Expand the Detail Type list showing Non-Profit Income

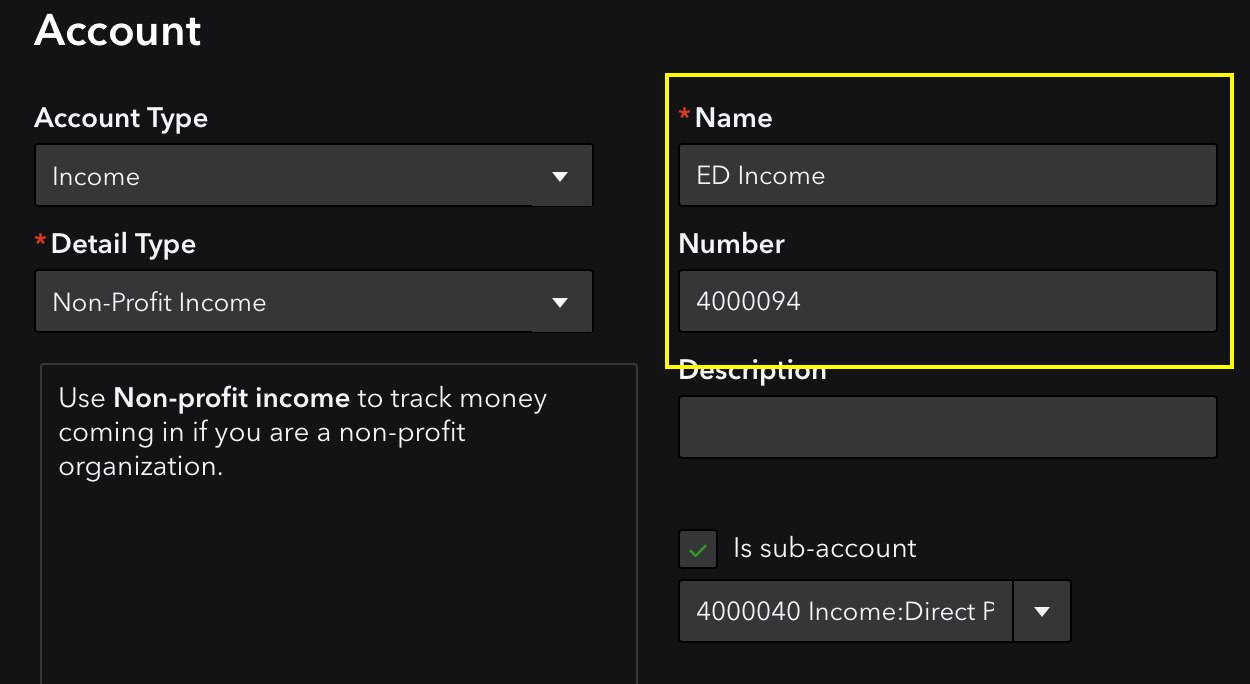point(314,301)
